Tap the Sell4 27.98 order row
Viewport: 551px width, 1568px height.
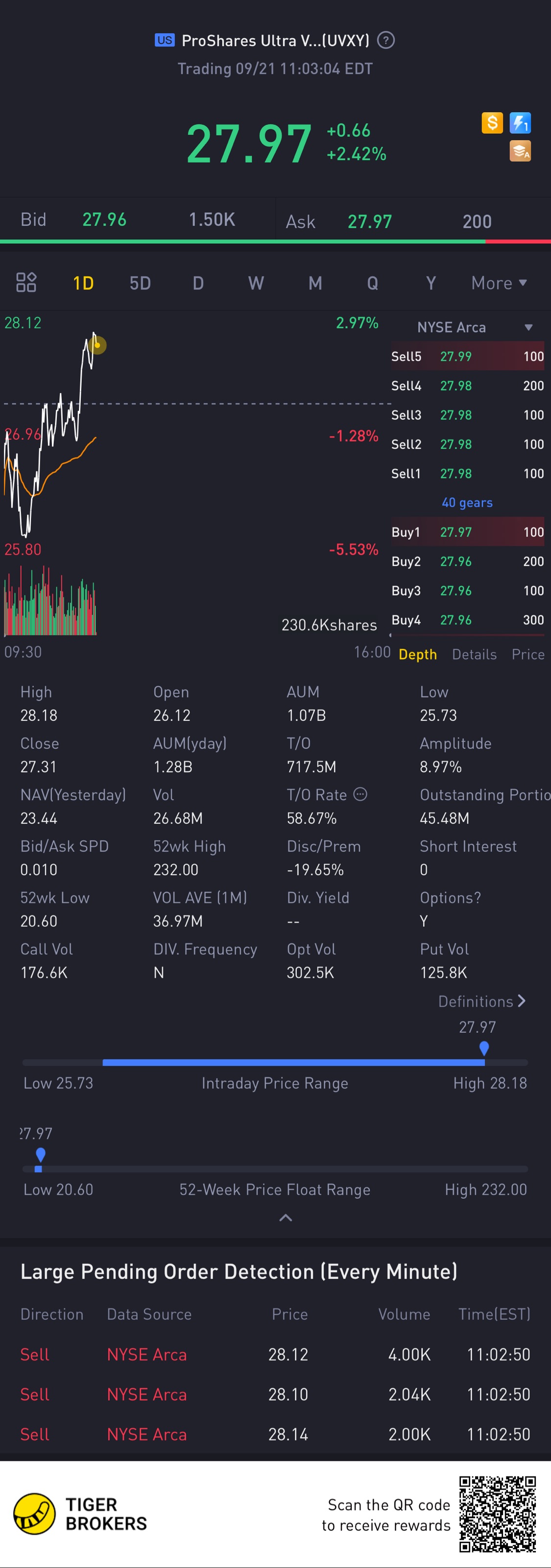468,386
